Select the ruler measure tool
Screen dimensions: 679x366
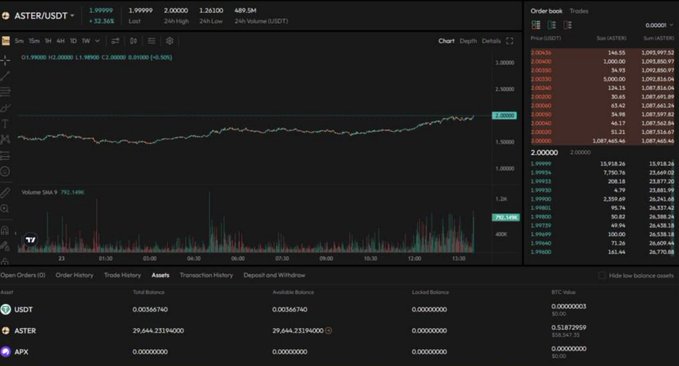5,193
